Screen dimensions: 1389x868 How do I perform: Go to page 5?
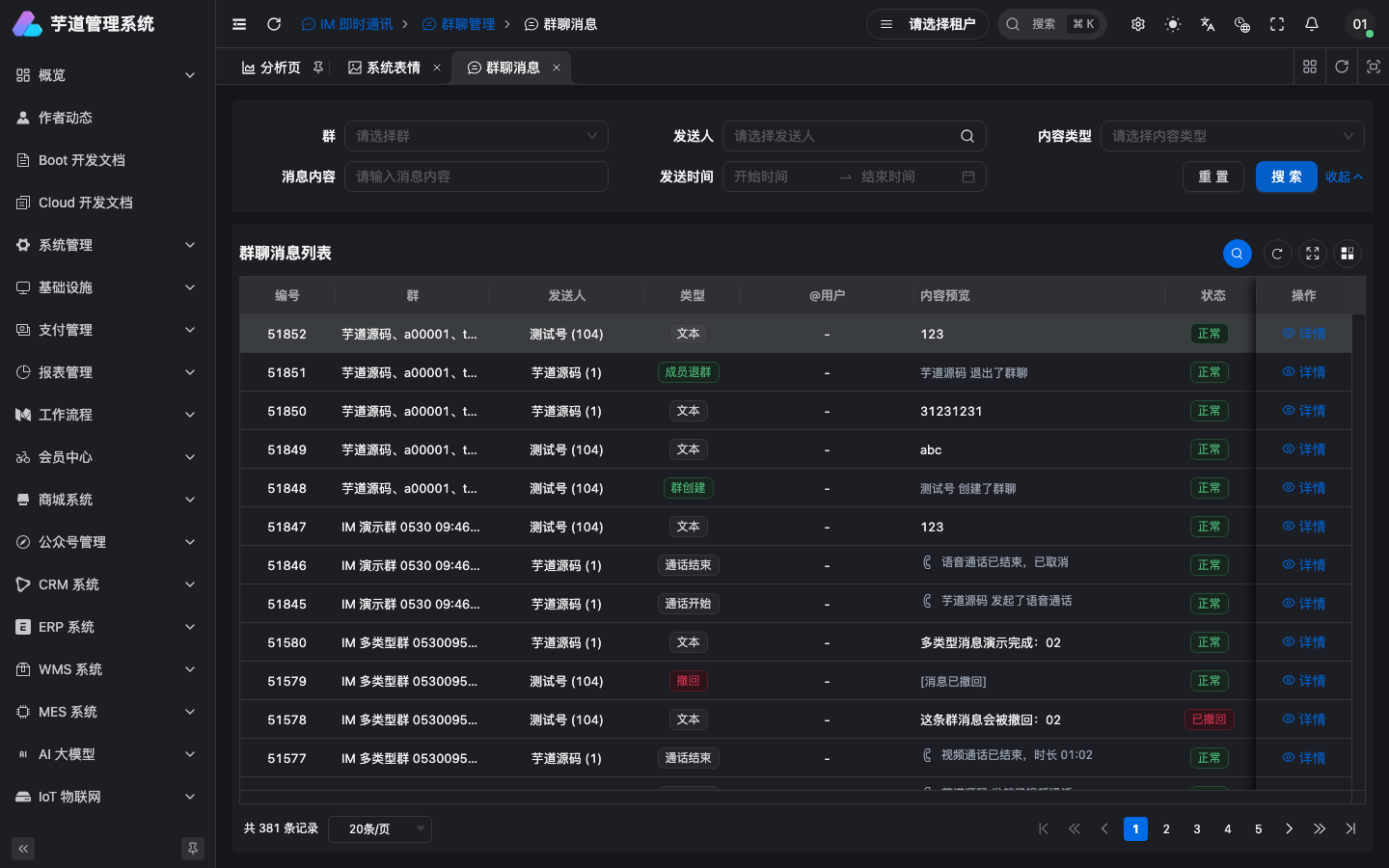(x=1259, y=828)
